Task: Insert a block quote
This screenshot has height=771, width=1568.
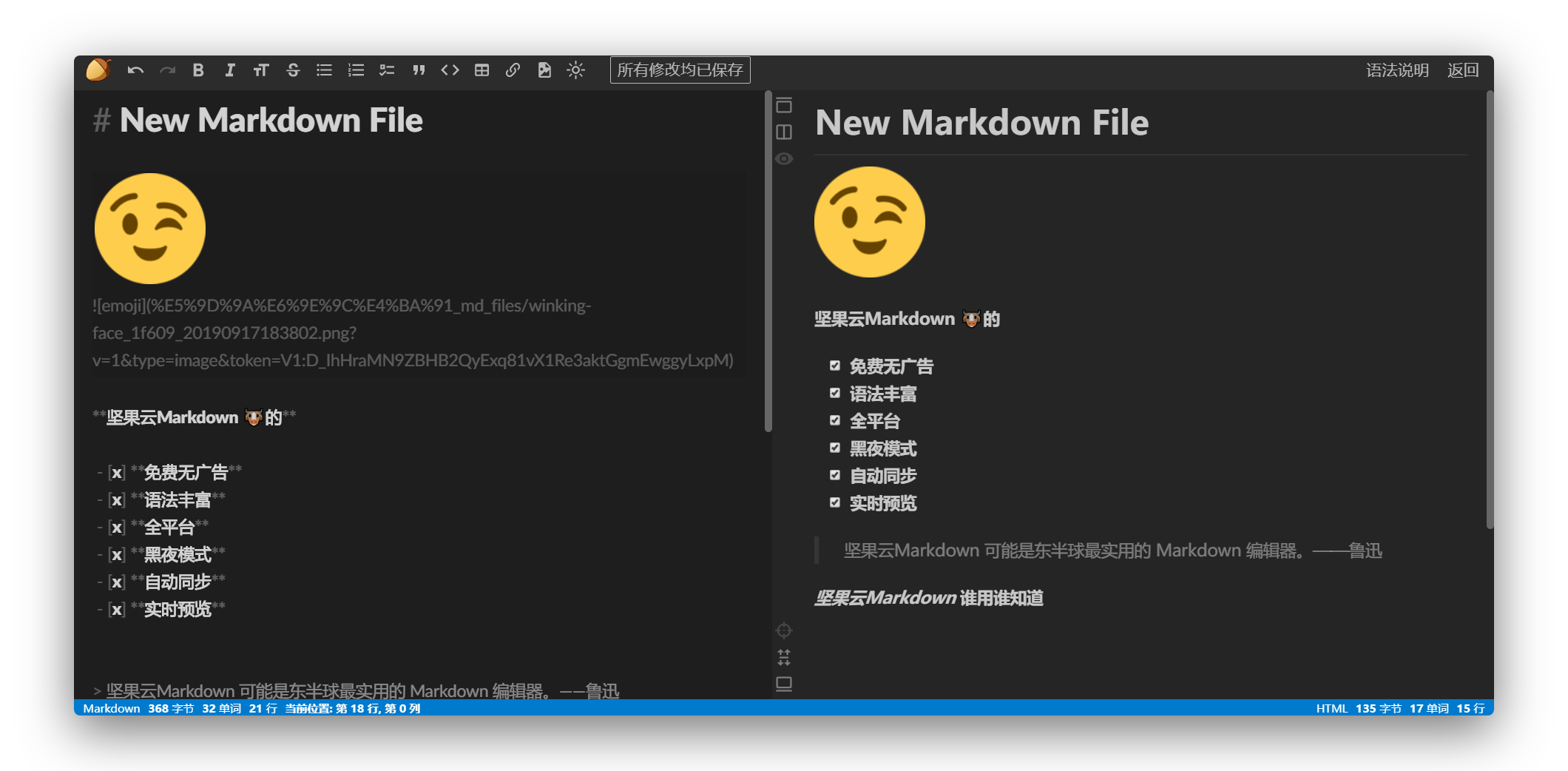Action: pyautogui.click(x=419, y=70)
